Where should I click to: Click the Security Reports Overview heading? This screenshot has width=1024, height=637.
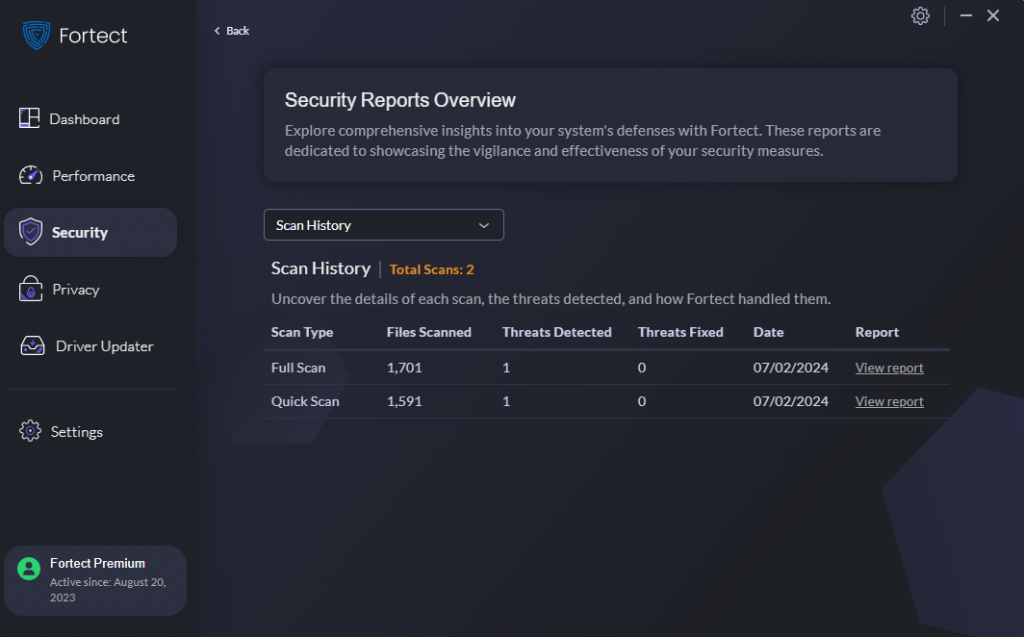pyautogui.click(x=400, y=100)
